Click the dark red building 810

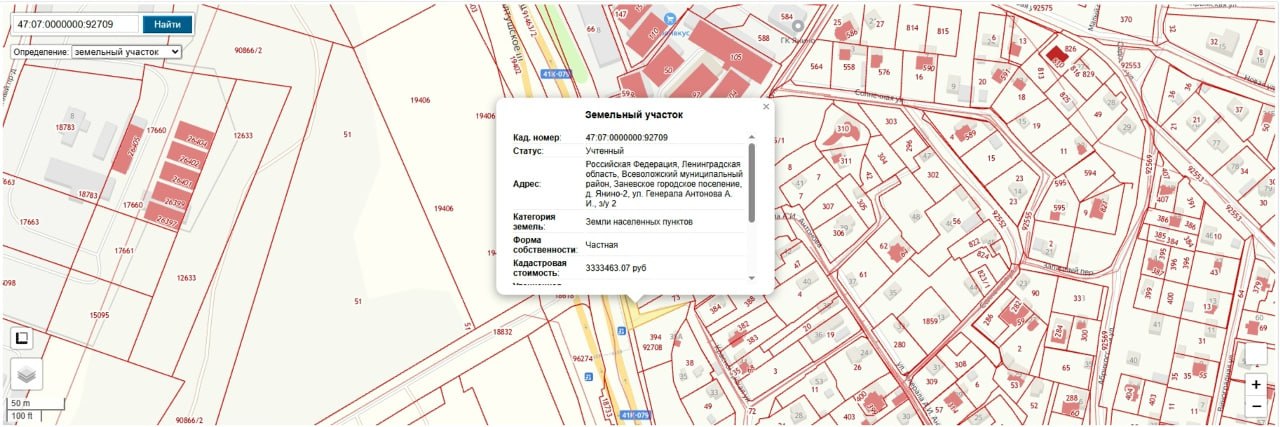tap(1056, 57)
